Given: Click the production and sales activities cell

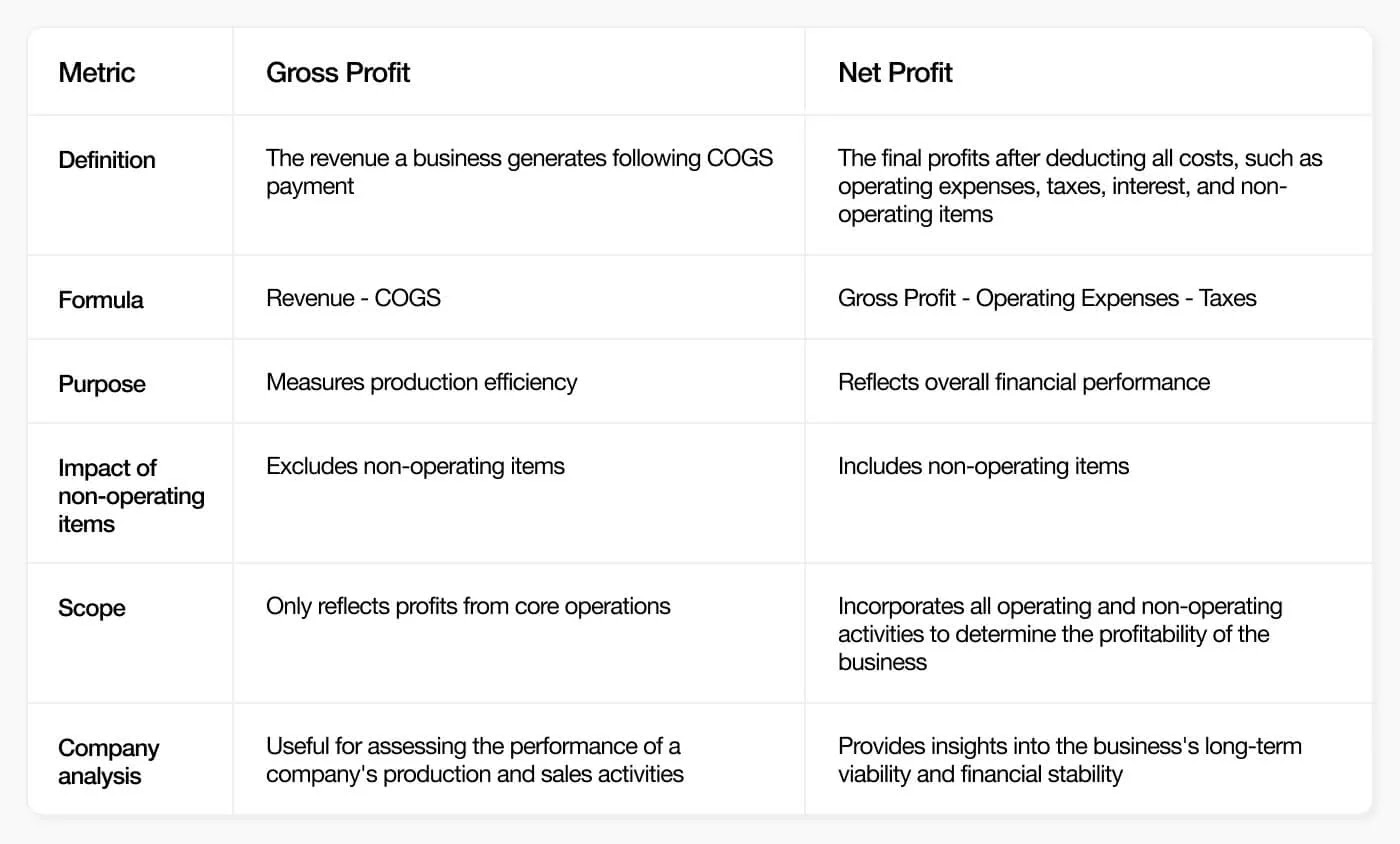Looking at the screenshot, I should point(474,760).
